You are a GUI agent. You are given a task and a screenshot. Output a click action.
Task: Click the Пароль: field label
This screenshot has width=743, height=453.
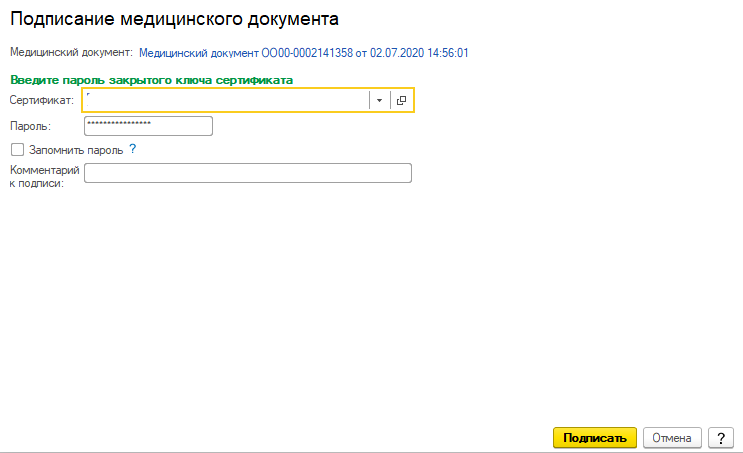[30, 125]
